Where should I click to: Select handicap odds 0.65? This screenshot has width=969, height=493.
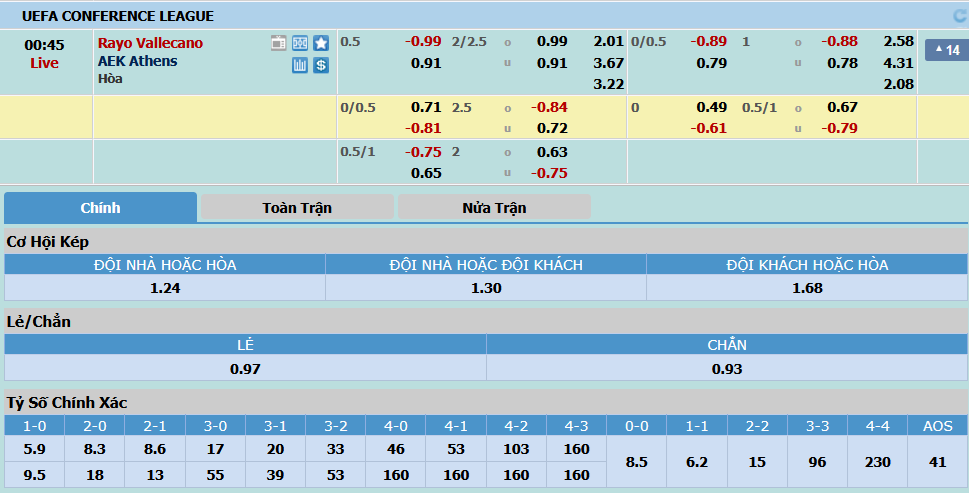coord(426,174)
